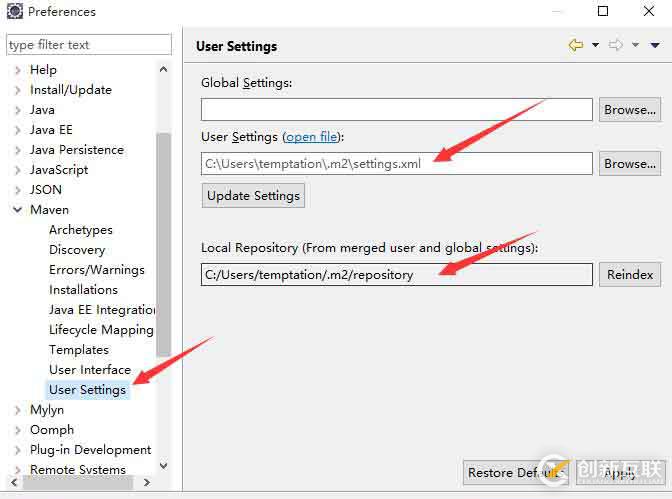Screen dimensions: 672x499
Task: Open Maven Discovery page
Action: pyautogui.click(x=77, y=250)
